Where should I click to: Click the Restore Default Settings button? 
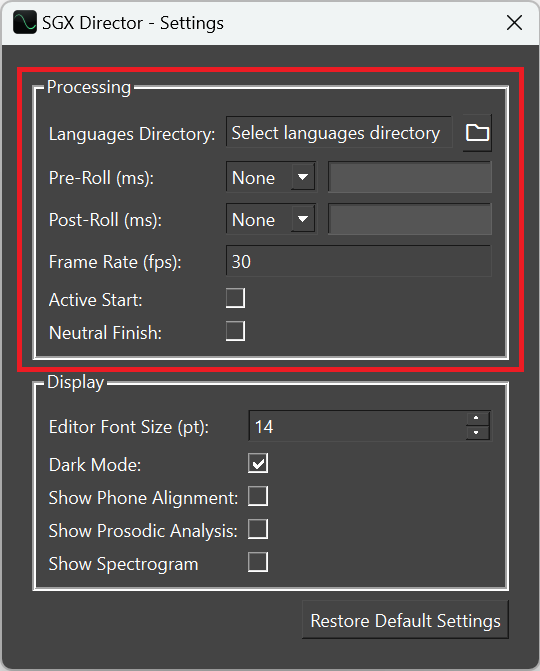pyautogui.click(x=405, y=620)
